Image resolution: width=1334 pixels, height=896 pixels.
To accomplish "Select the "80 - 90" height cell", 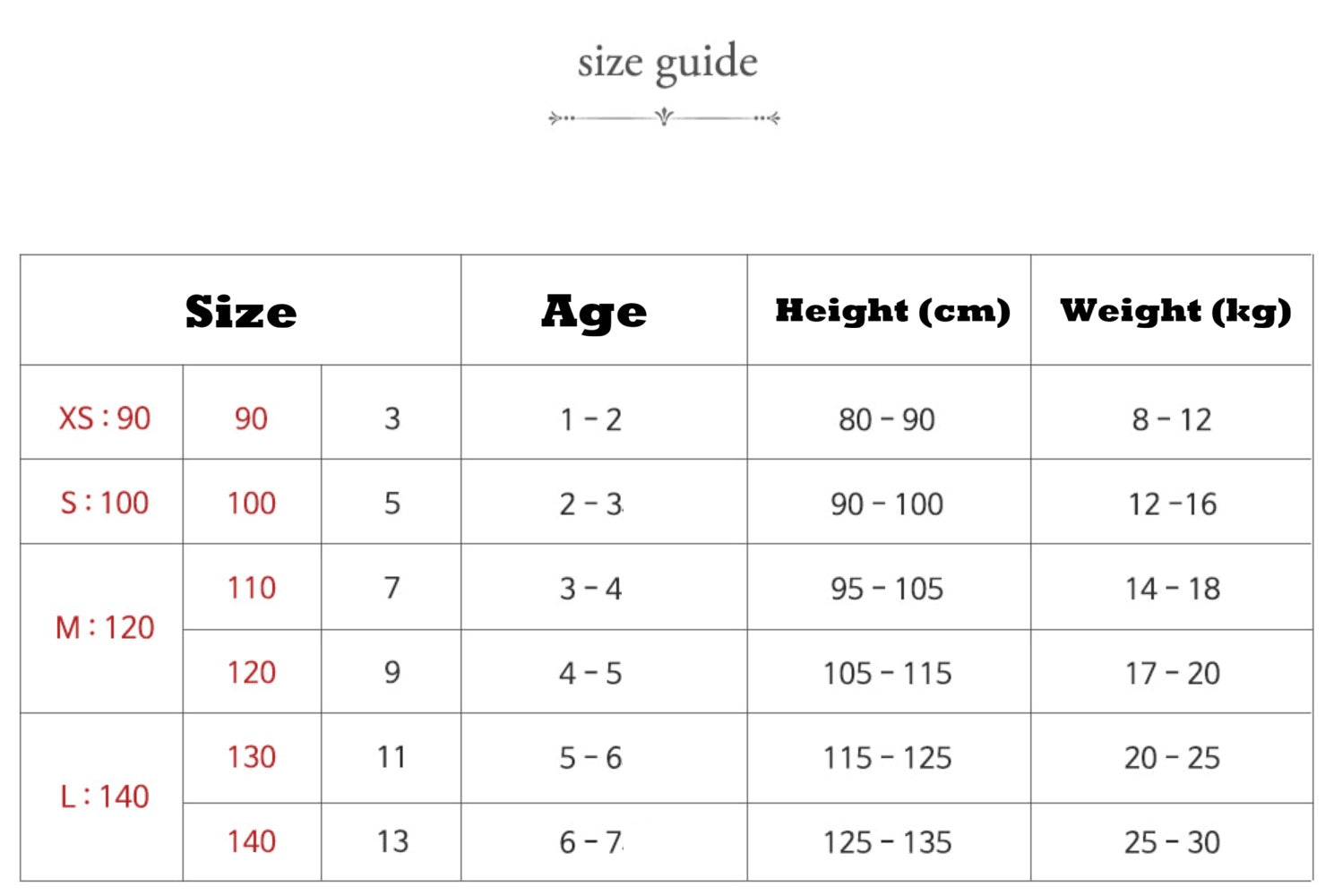I will coord(887,419).
